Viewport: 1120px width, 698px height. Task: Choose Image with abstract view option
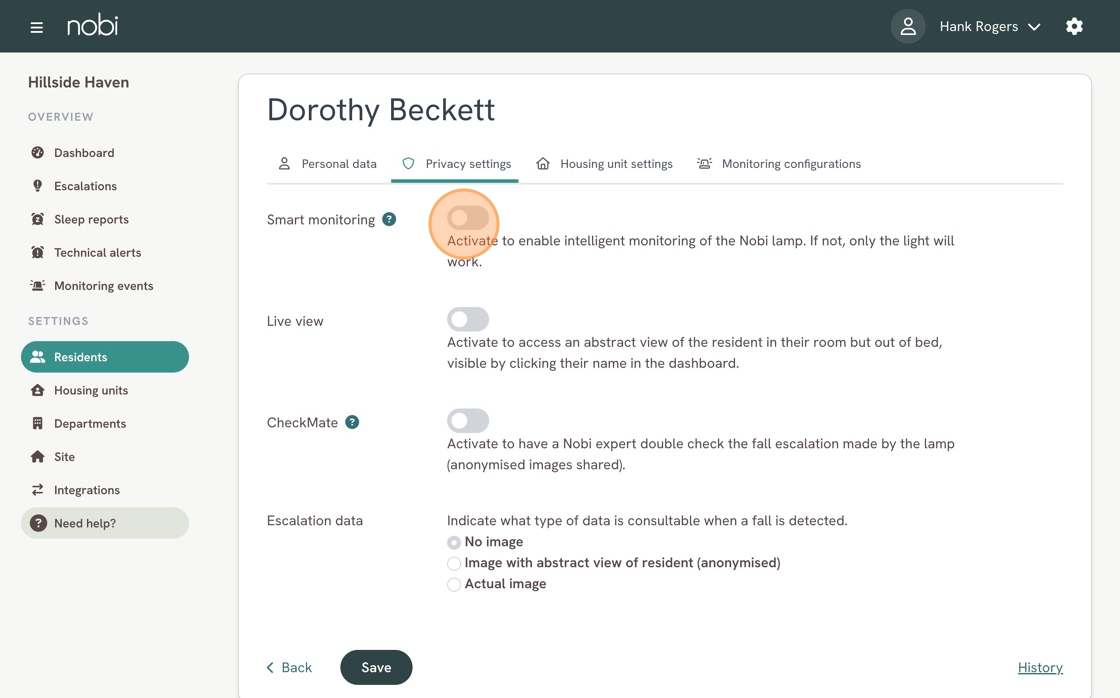coord(454,563)
